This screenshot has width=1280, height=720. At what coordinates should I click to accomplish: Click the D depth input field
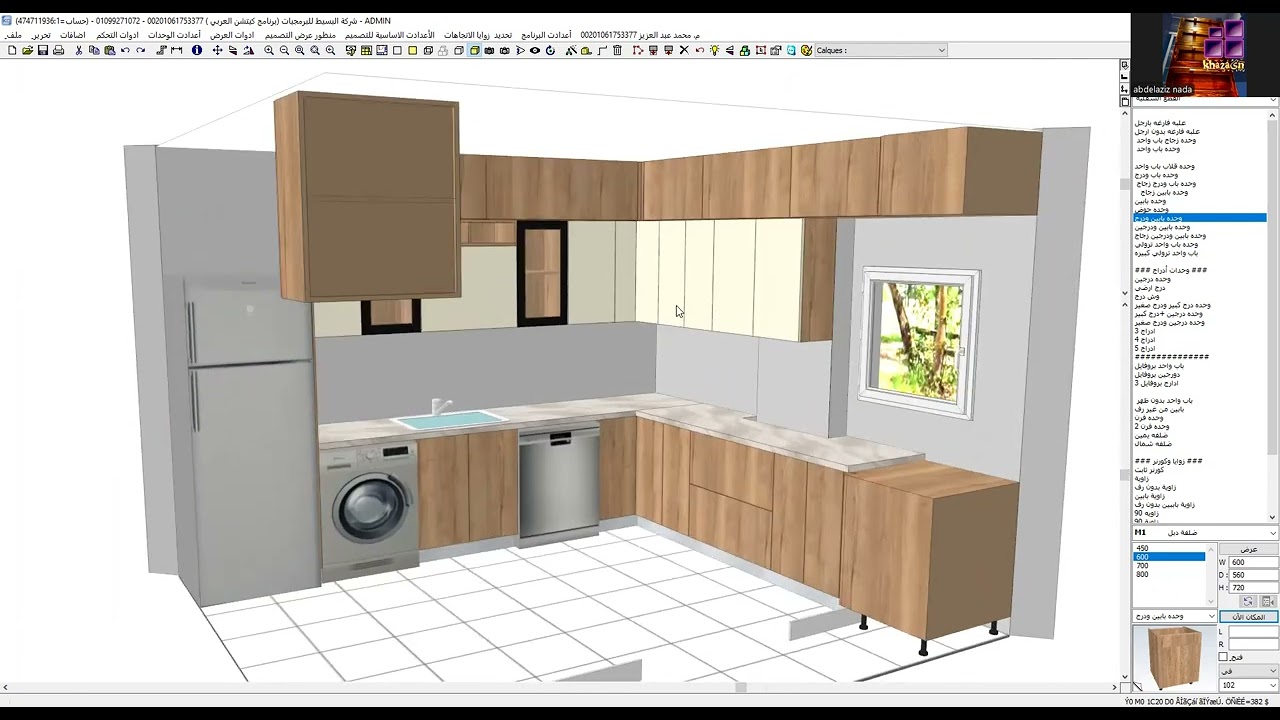tap(1254, 575)
